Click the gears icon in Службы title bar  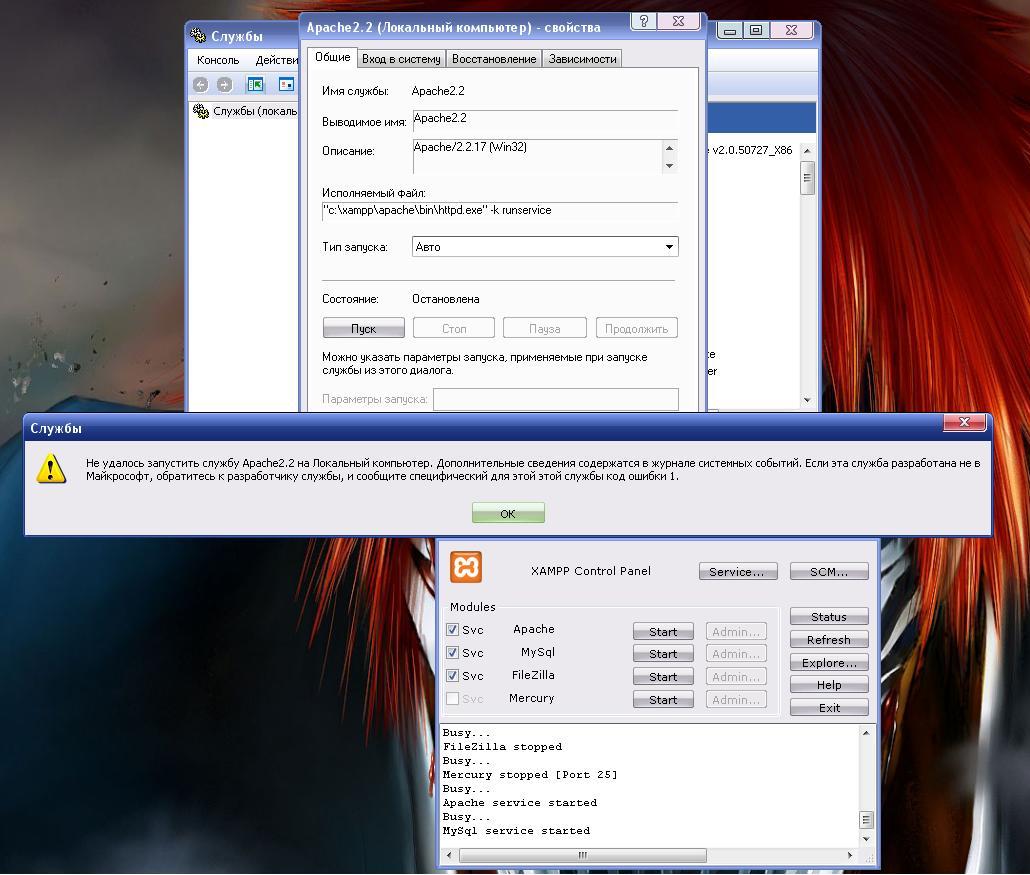click(x=198, y=35)
